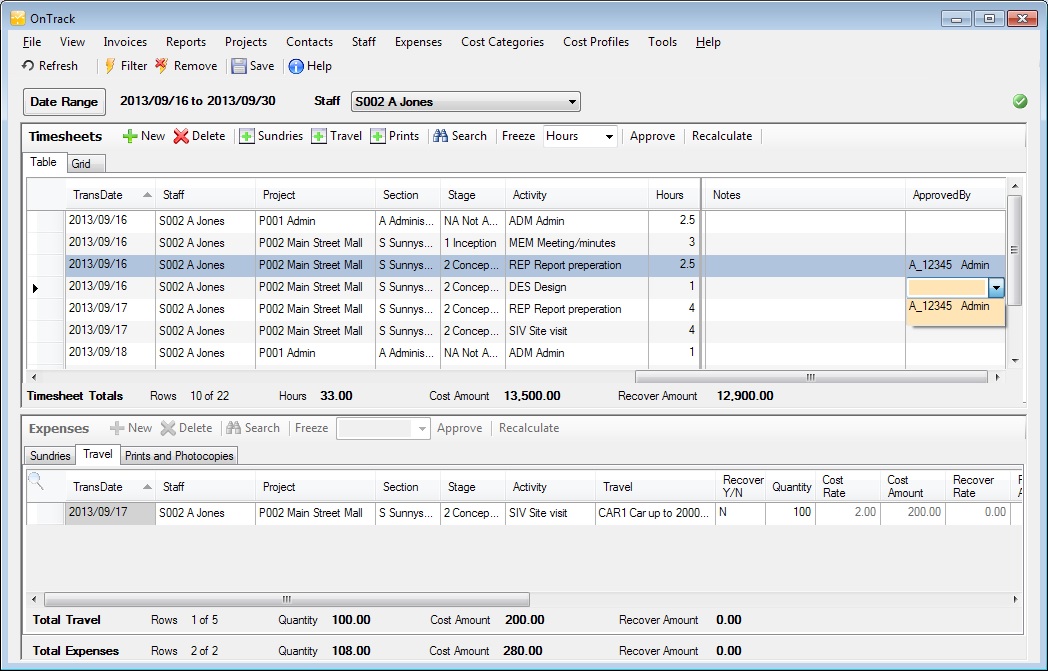Create a new timesheet entry
Viewport: 1048px width, 671px height.
[143, 136]
